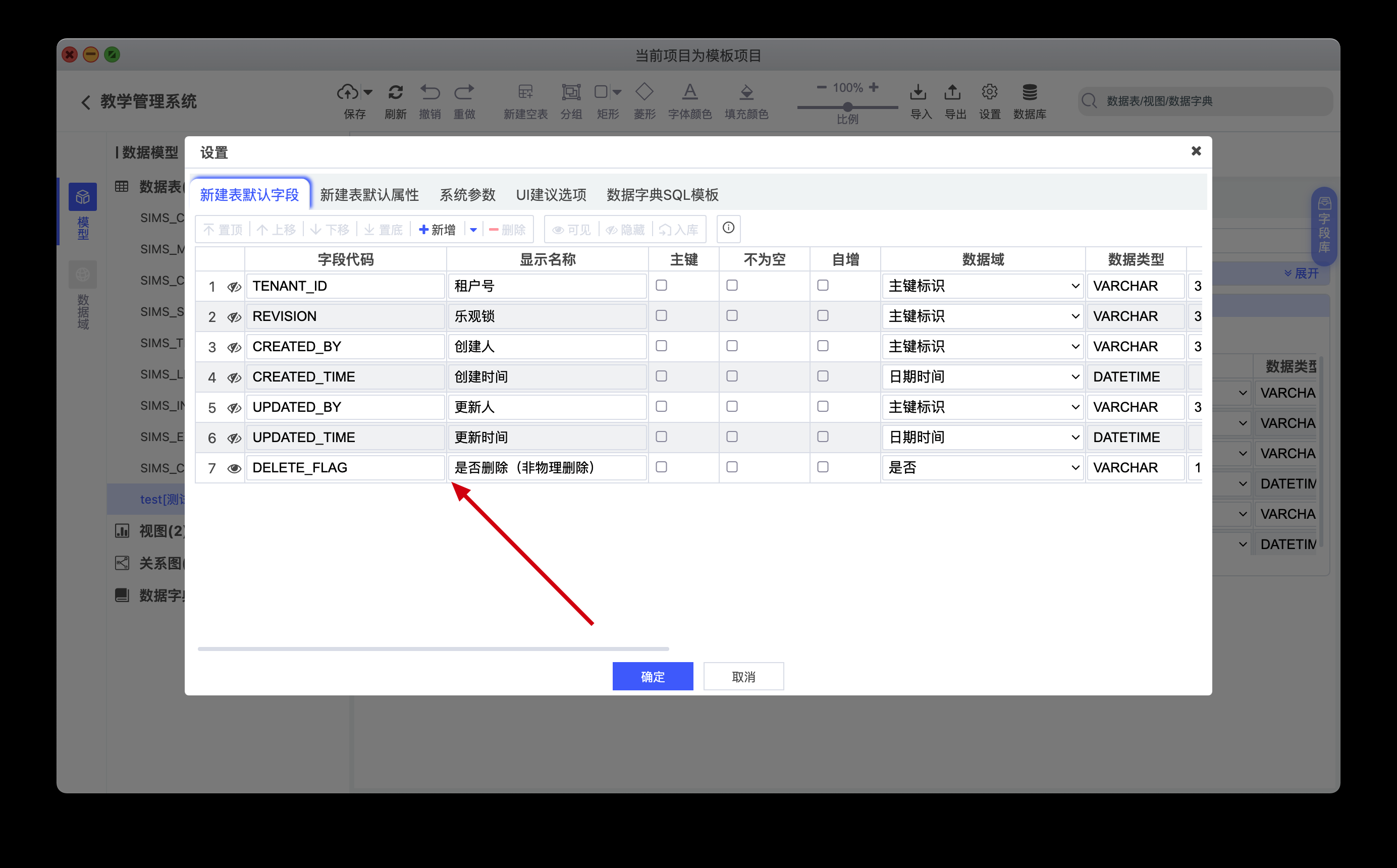Image resolution: width=1397 pixels, height=868 pixels.
Task: Click the 确定 confirm button
Action: tap(652, 676)
